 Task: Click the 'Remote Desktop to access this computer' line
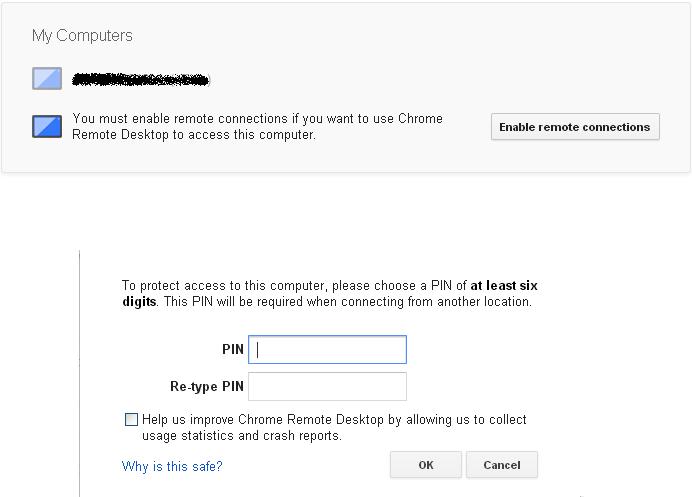click(x=194, y=135)
